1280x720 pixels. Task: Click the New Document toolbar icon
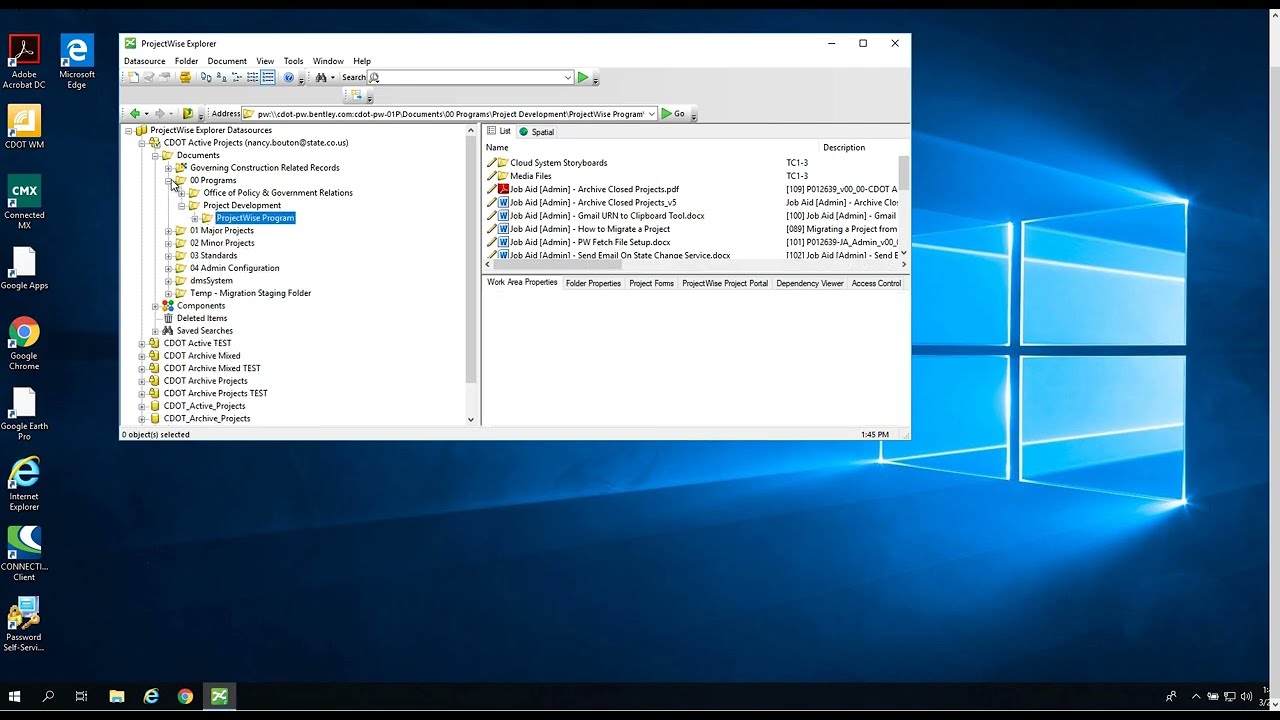click(x=133, y=77)
